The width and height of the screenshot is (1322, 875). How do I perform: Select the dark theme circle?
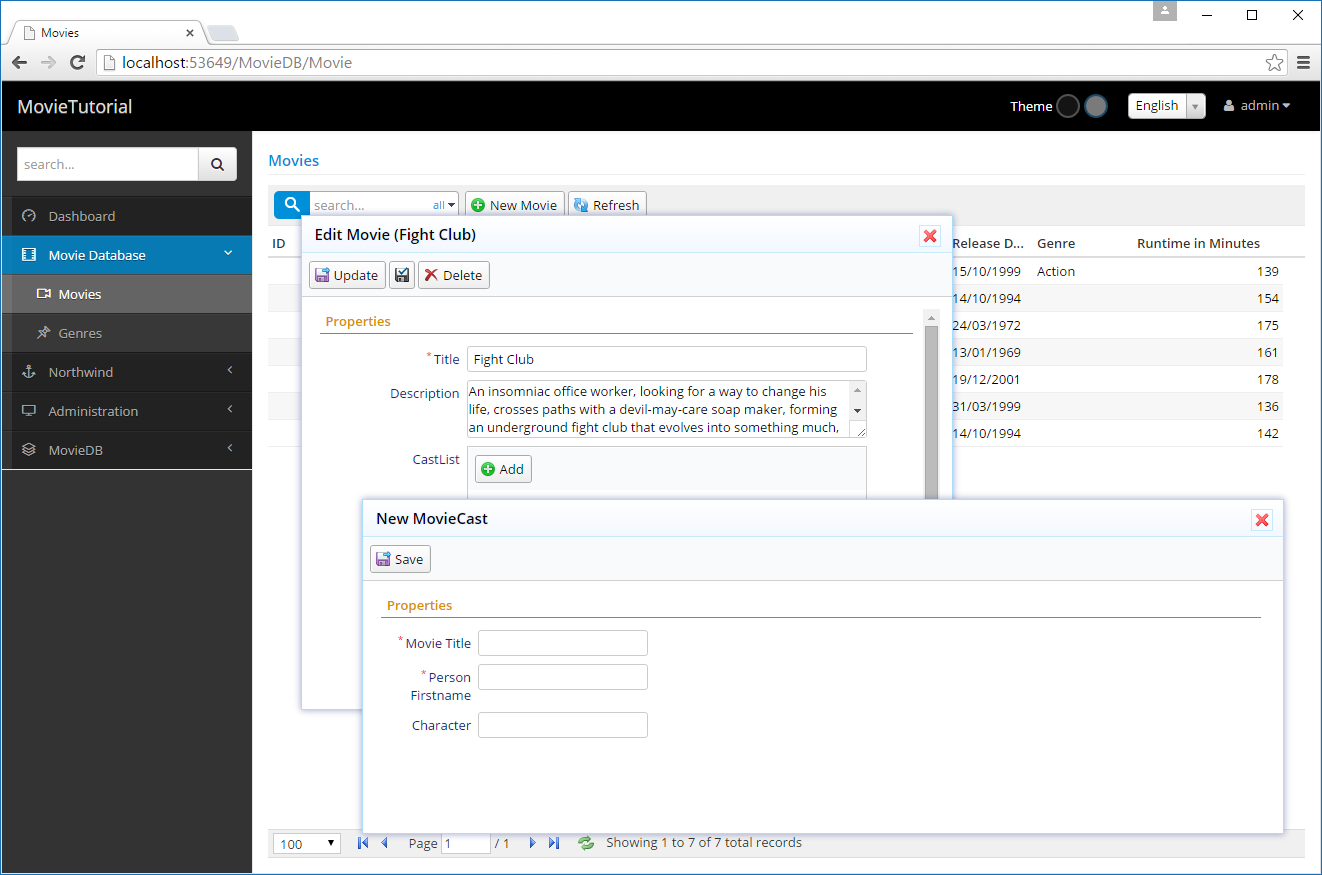(x=1067, y=106)
